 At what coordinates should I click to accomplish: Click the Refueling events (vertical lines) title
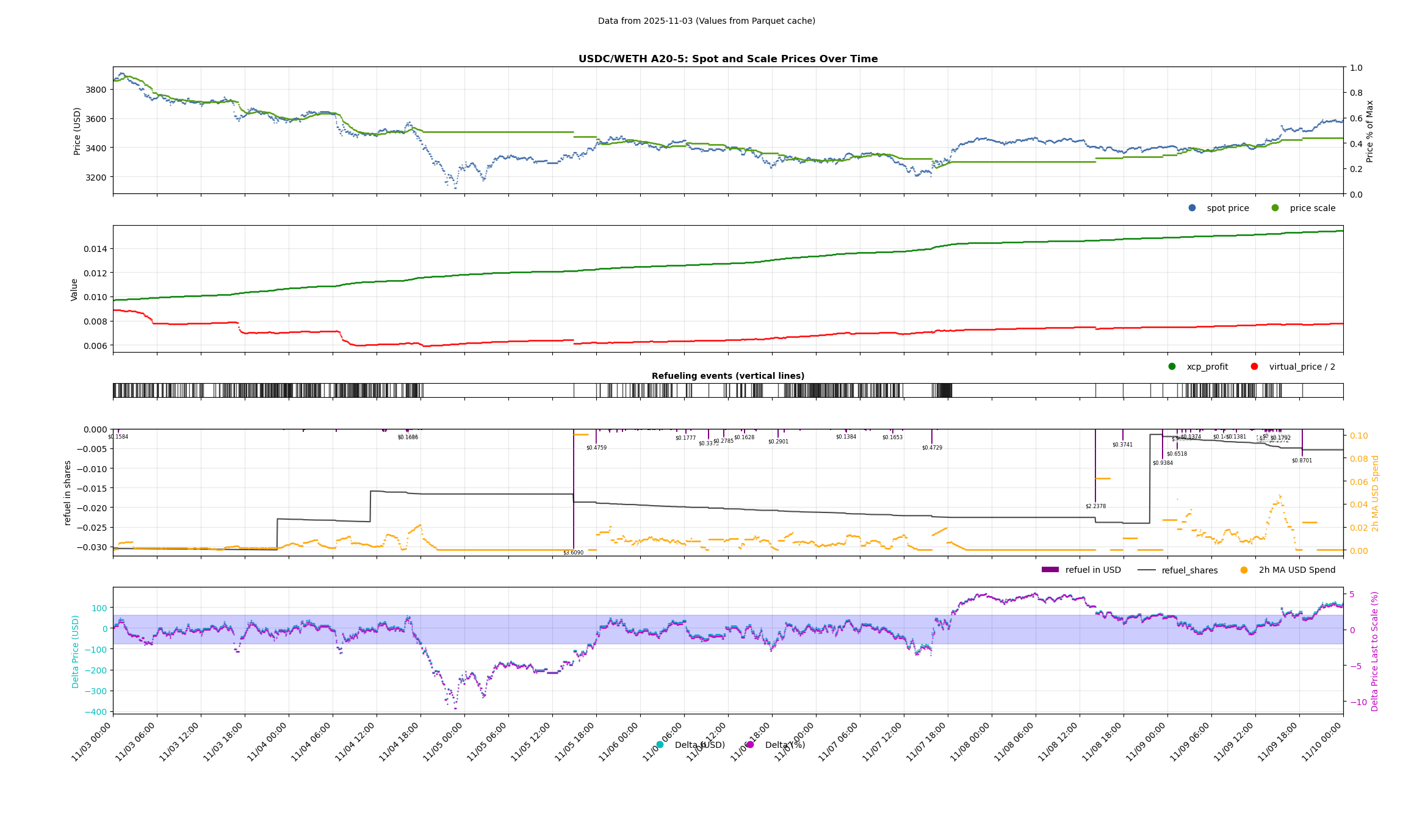[x=727, y=376]
